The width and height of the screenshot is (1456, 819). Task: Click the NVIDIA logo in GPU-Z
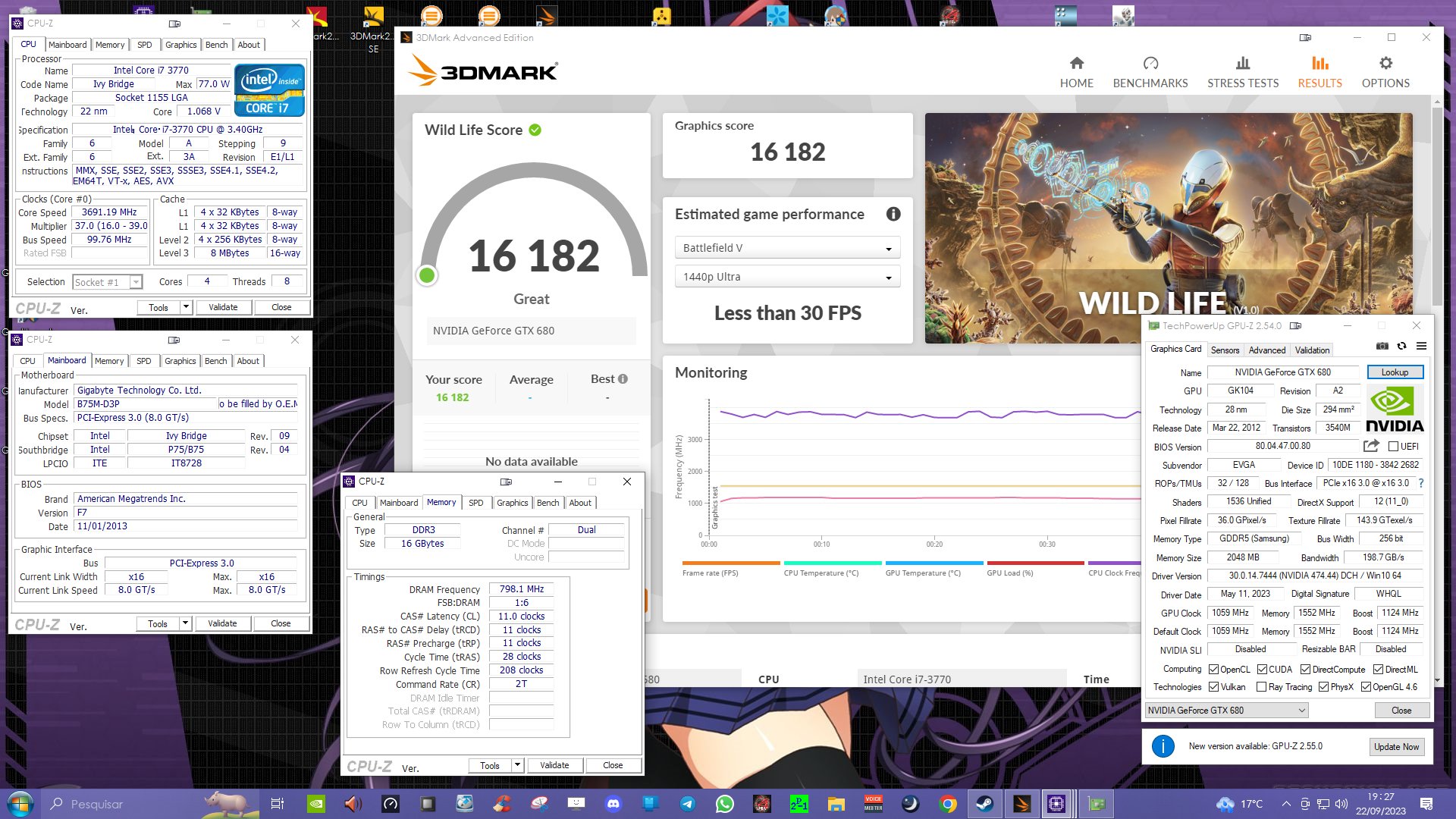pyautogui.click(x=1395, y=409)
